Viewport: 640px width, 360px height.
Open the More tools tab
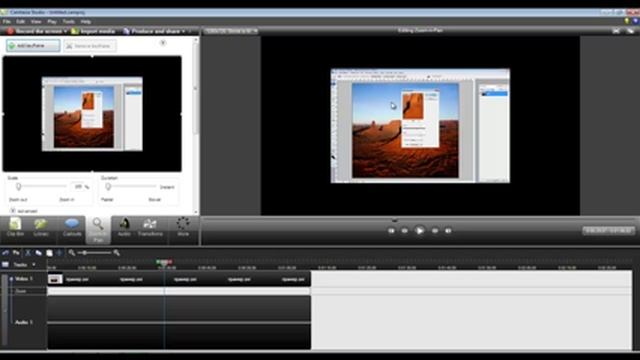[183, 228]
